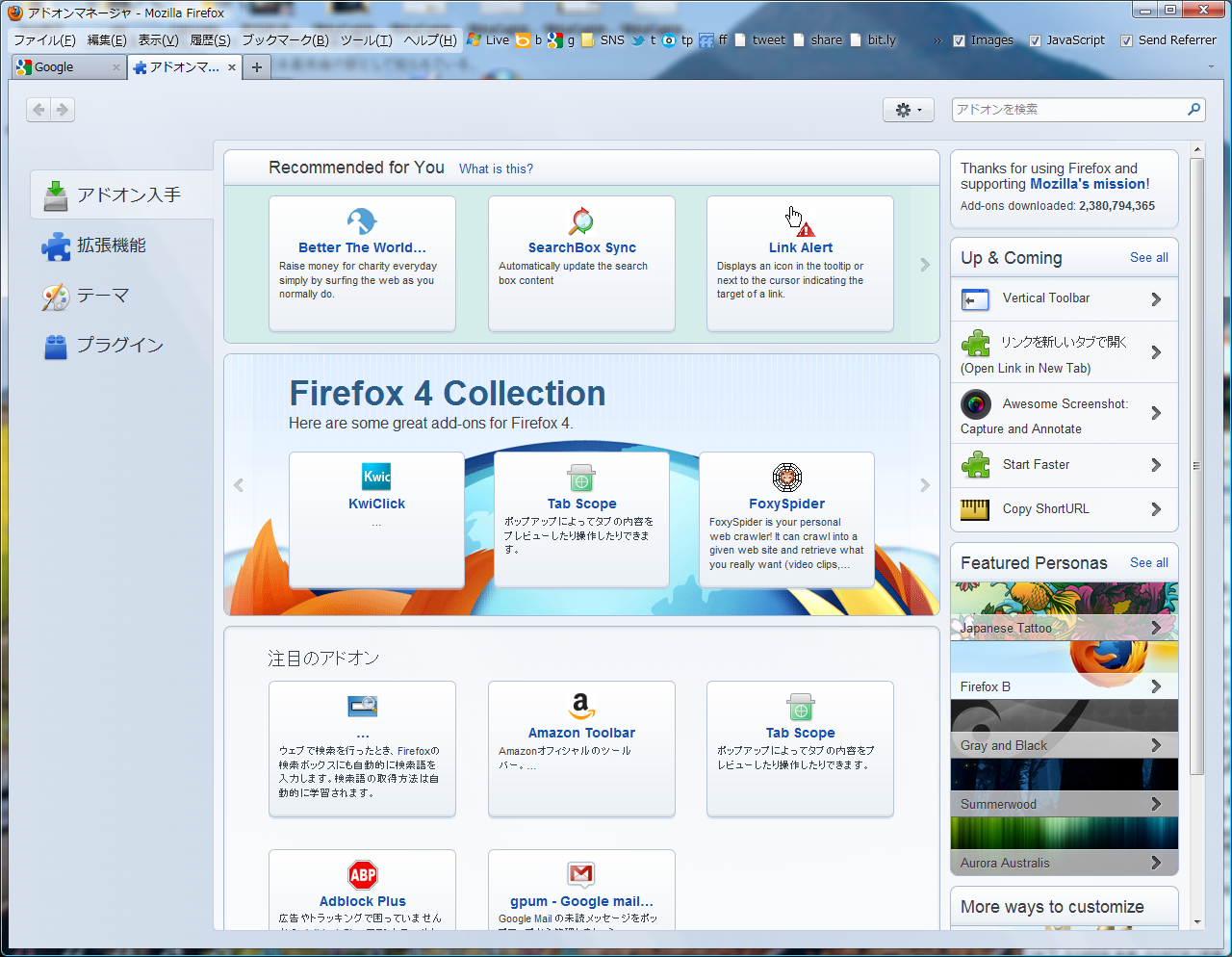The image size is (1232, 957).
Task: Show next Firefox 4 Collection add-ons arrow
Action: click(925, 485)
